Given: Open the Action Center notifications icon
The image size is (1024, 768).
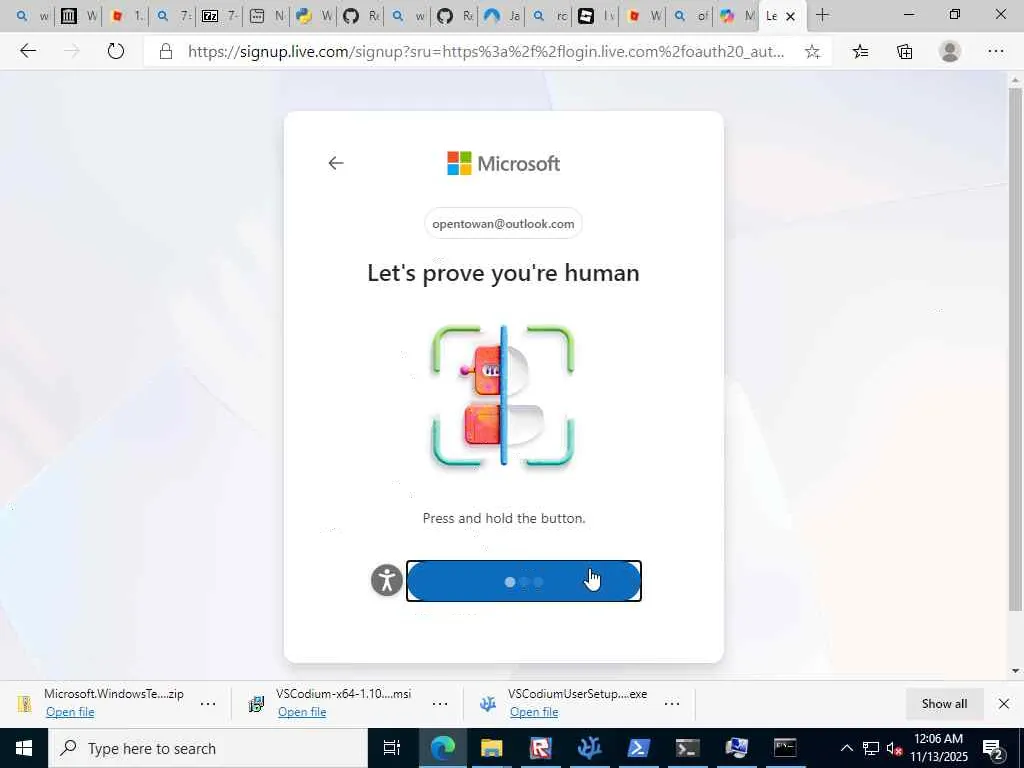Looking at the screenshot, I should pos(993,748).
